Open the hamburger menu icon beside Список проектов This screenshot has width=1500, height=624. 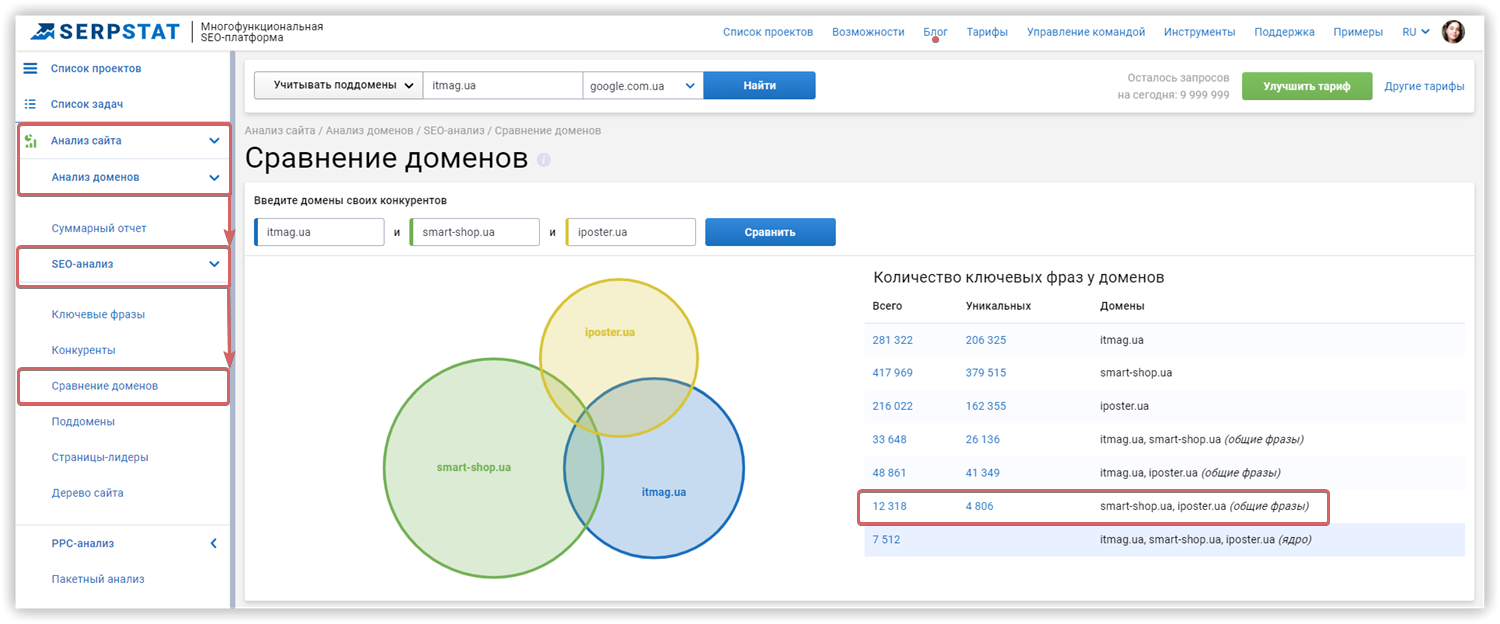(x=30, y=68)
